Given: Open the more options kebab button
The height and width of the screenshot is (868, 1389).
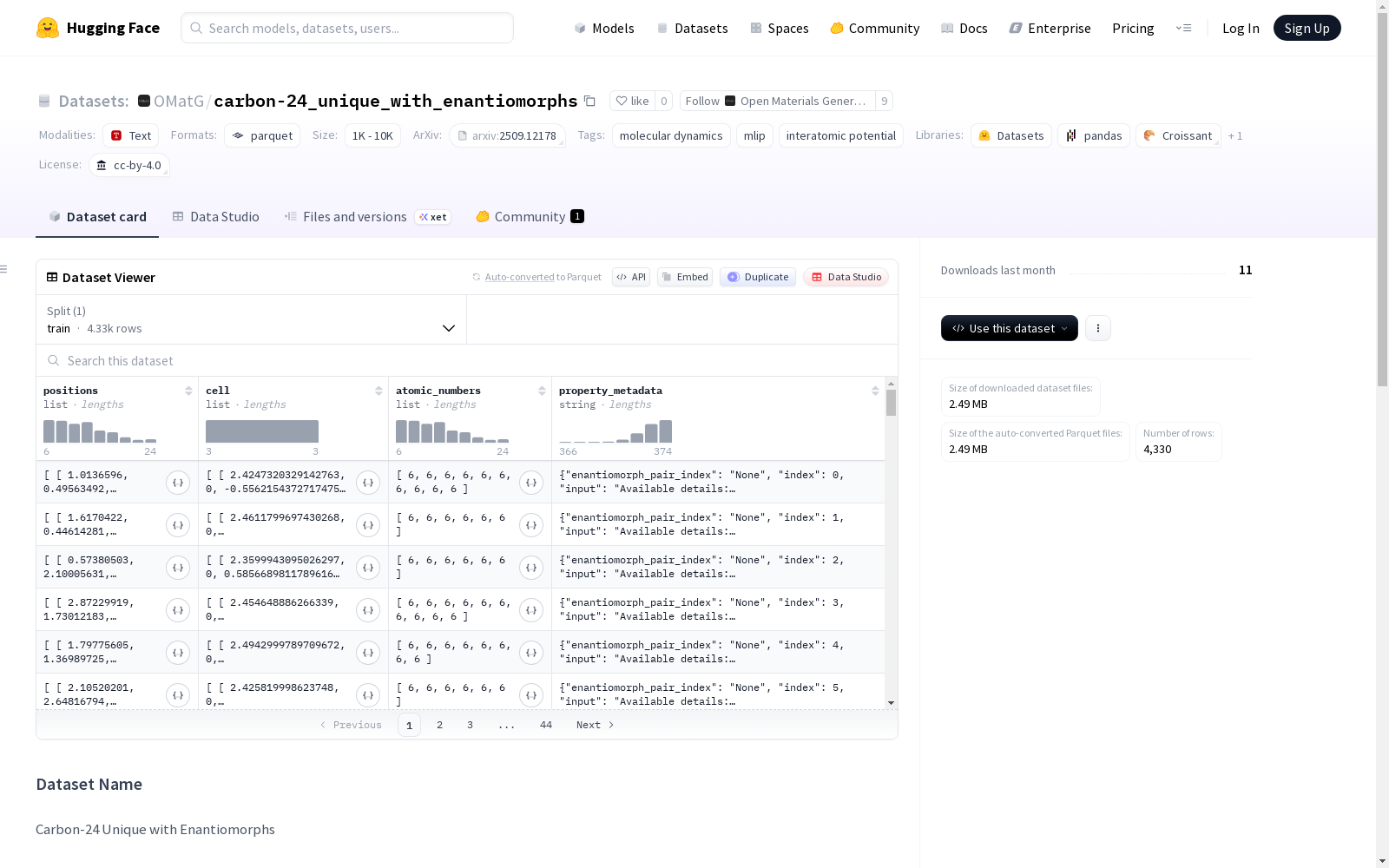Looking at the screenshot, I should click(1098, 328).
